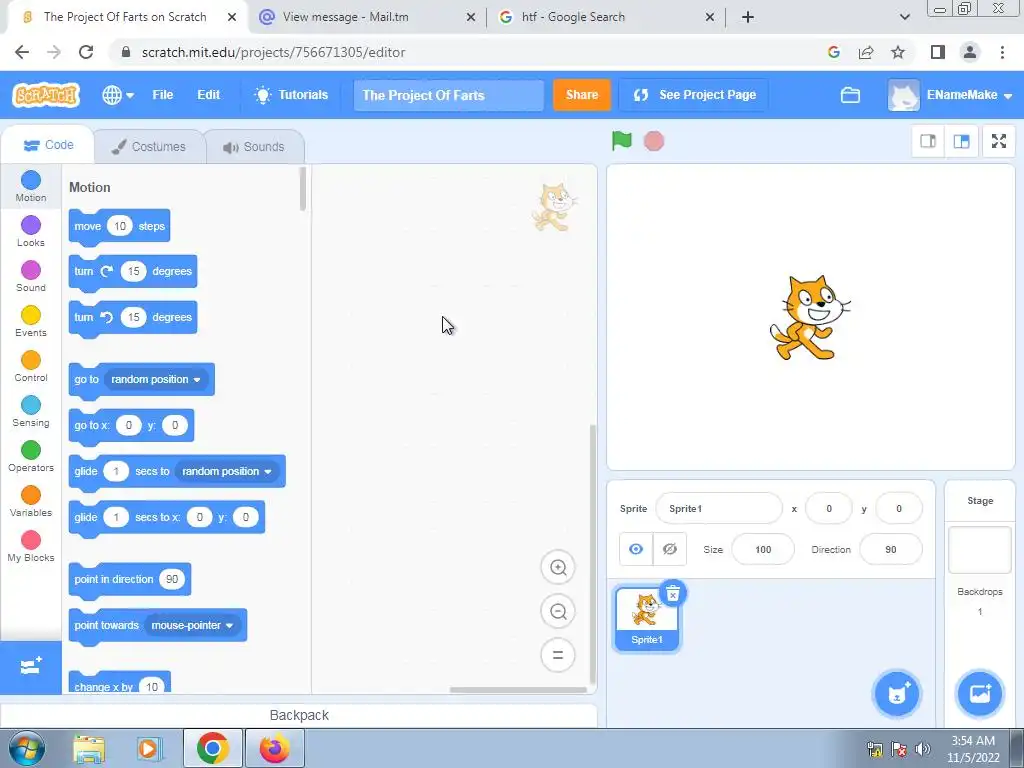This screenshot has height=768, width=1024.
Task: Switch to the Mail.tm browser tab
Action: [366, 17]
